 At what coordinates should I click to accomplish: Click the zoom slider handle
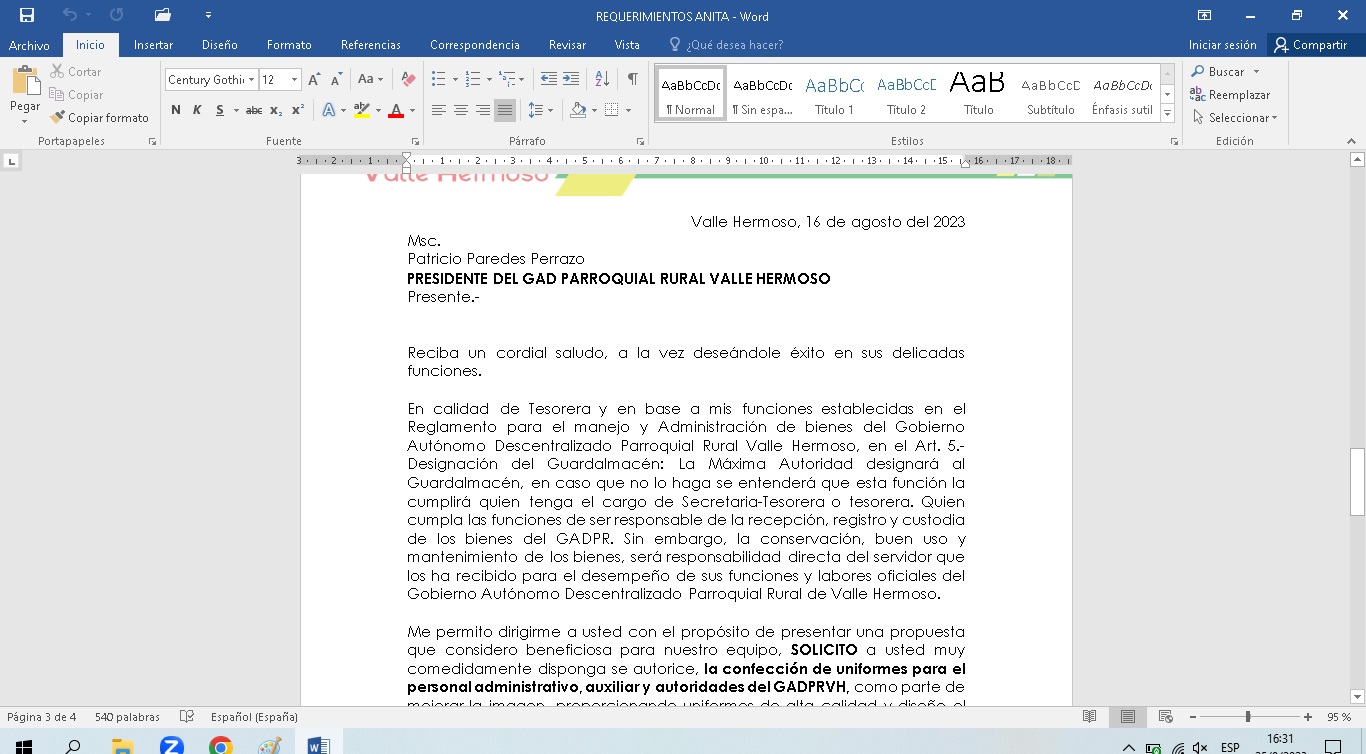tap(1248, 717)
